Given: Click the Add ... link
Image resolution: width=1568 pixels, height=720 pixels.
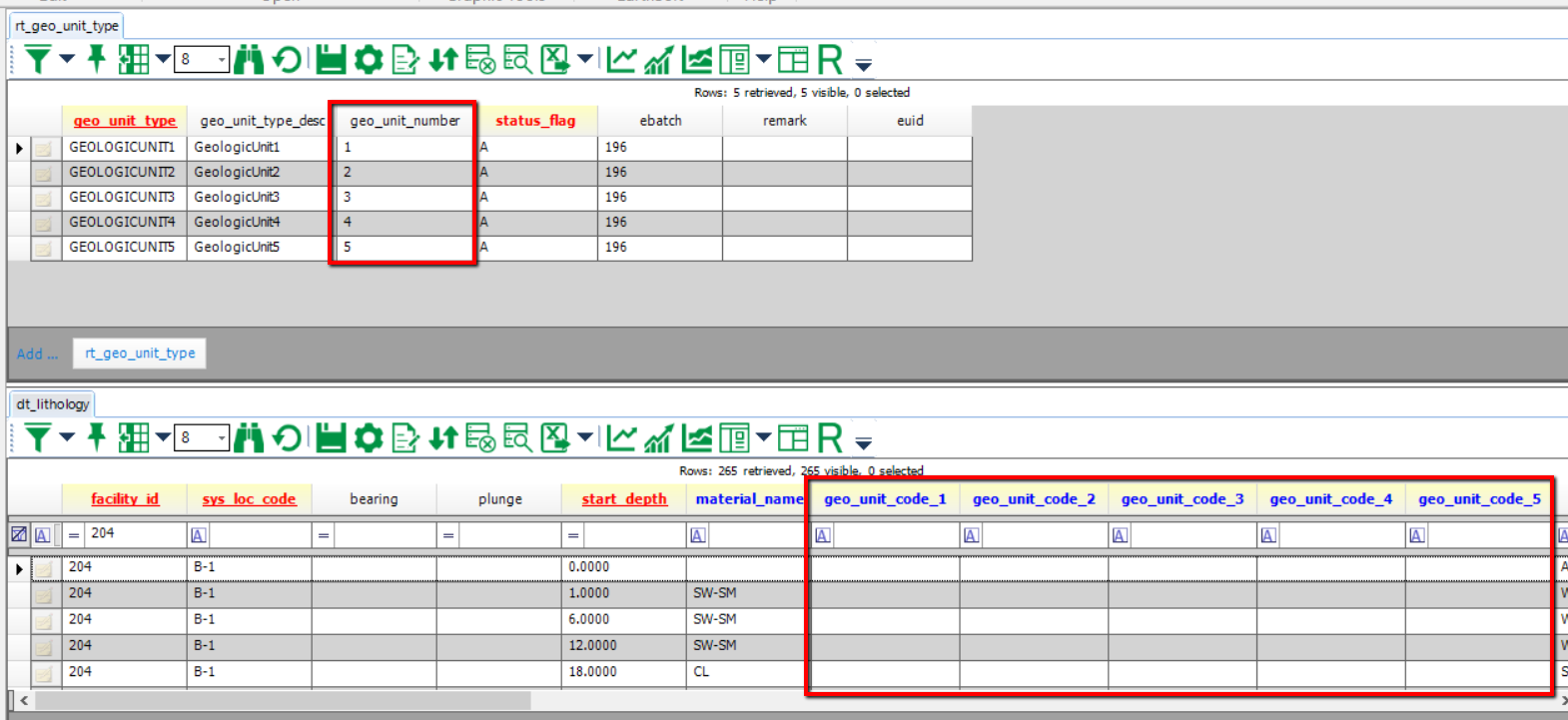Looking at the screenshot, I should click(x=37, y=354).
